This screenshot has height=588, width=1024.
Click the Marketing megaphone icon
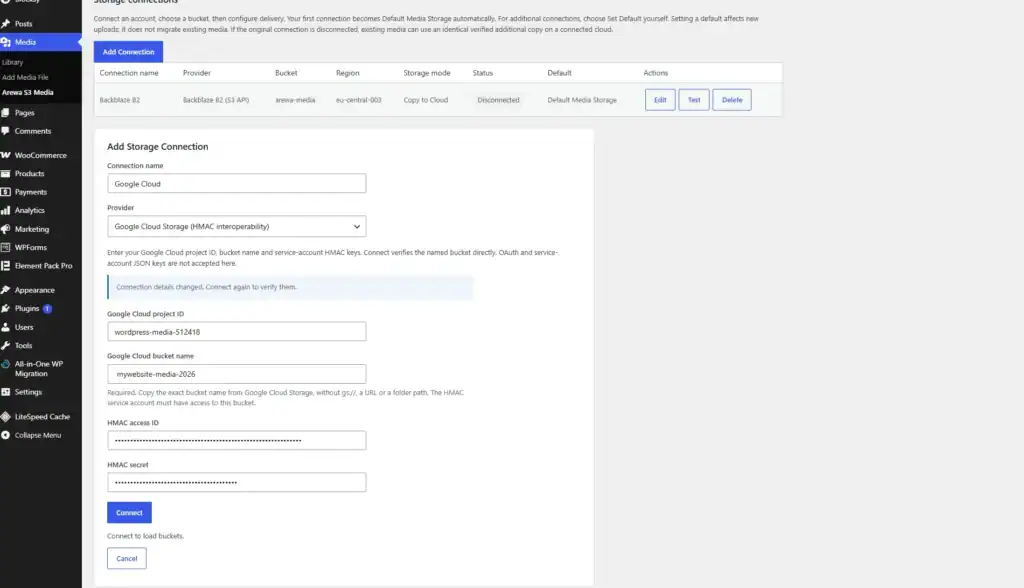pos(6,229)
